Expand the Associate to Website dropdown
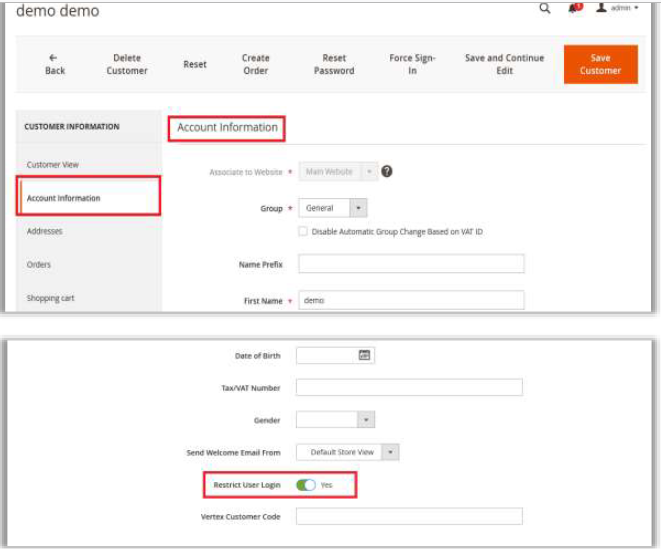Screen dimensions: 661x549 click(x=338, y=172)
